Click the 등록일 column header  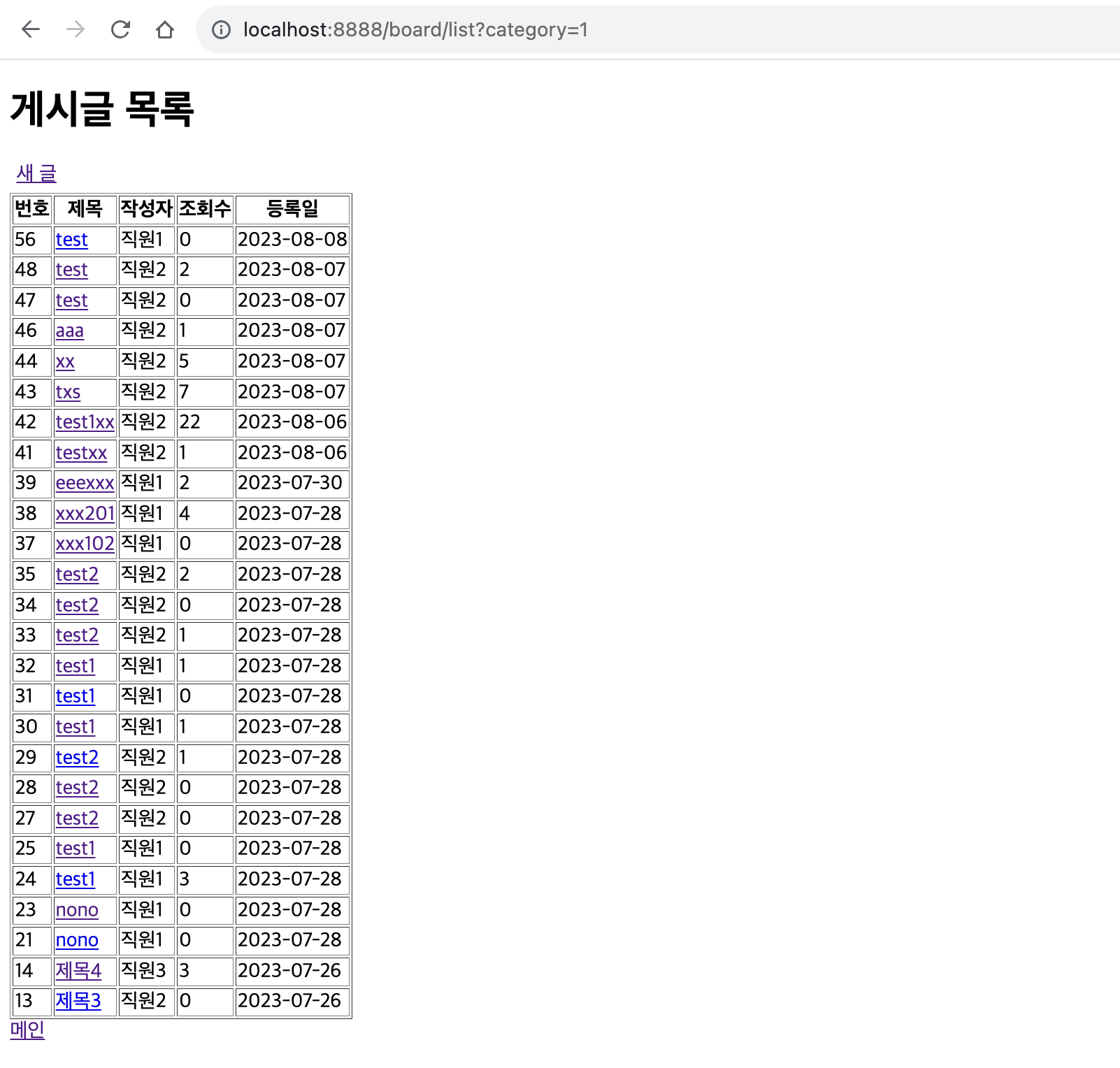pyautogui.click(x=292, y=209)
